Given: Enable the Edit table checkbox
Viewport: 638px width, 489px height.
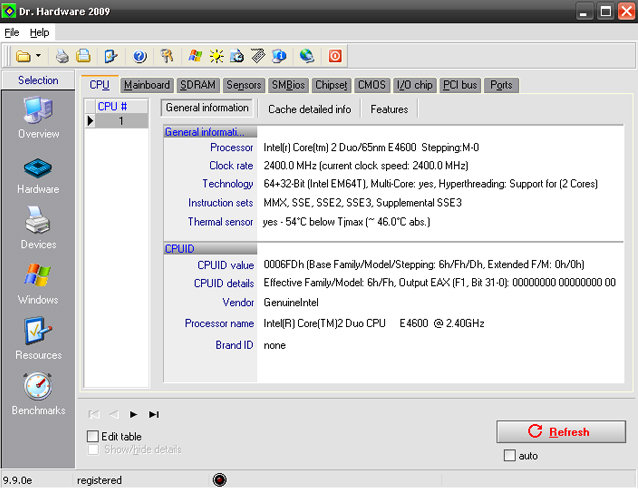Looking at the screenshot, I should coord(93,437).
